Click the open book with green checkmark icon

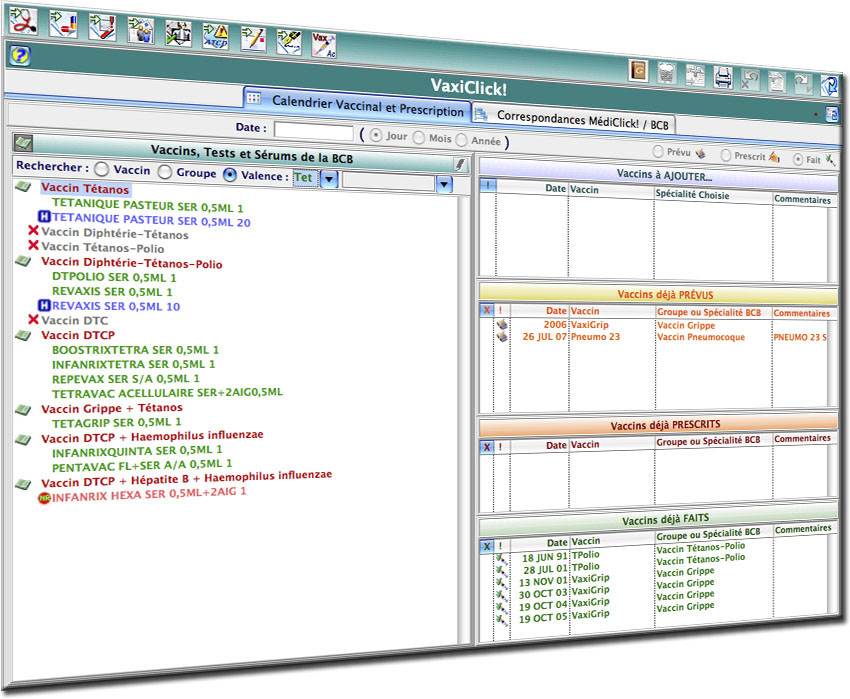point(178,33)
